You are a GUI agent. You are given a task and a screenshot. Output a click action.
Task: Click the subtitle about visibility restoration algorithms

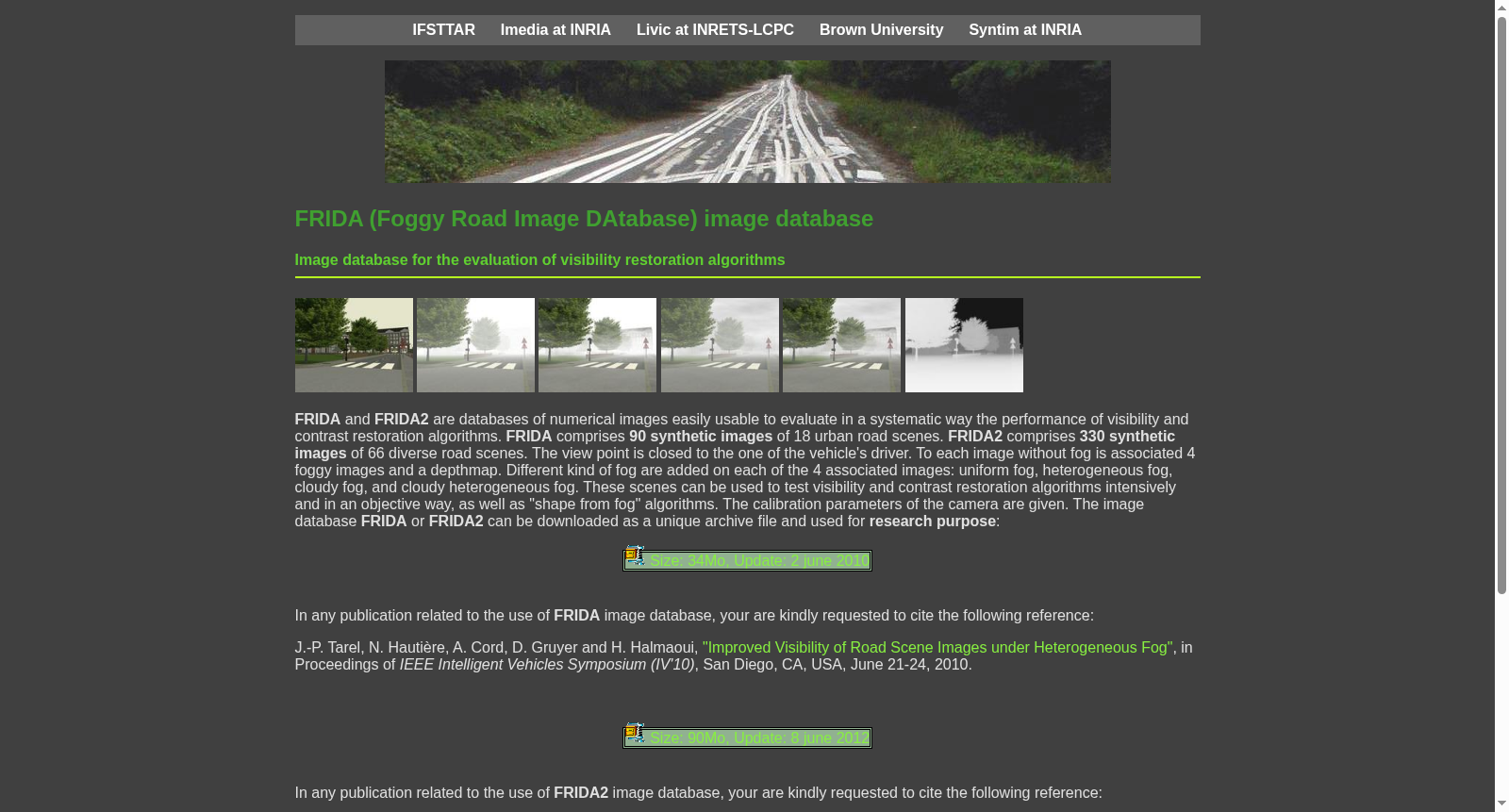[539, 260]
